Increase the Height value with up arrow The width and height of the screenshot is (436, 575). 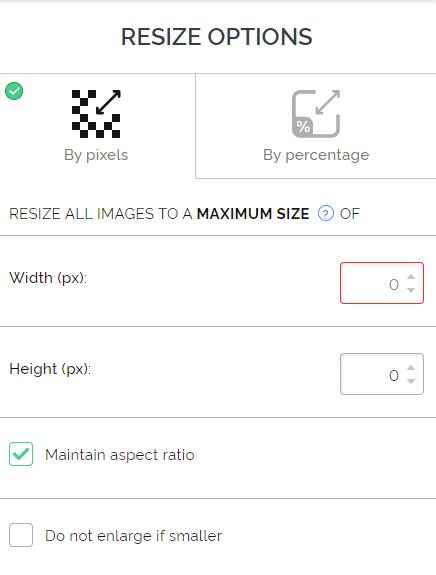[x=411, y=368]
